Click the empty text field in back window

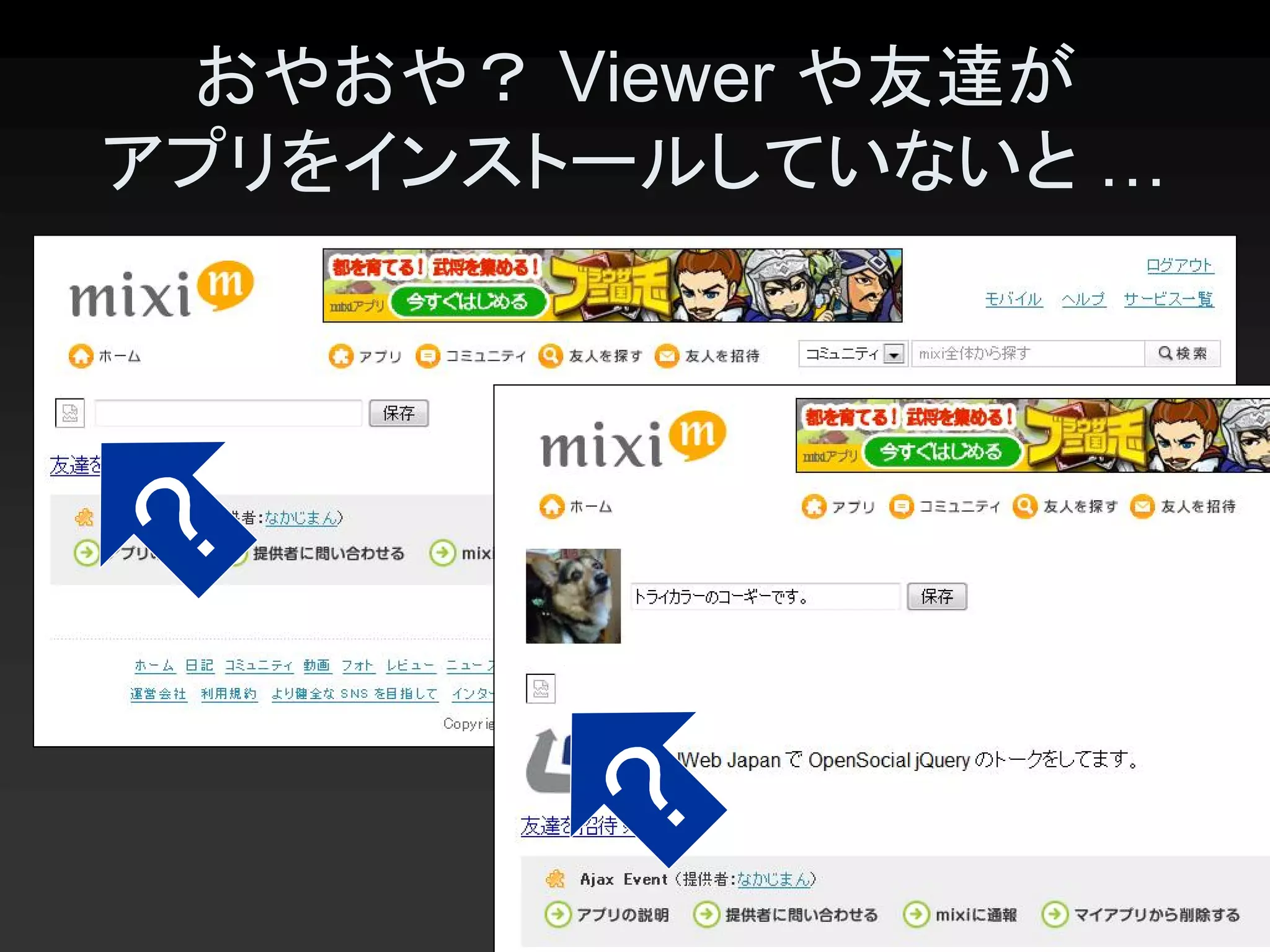point(228,413)
